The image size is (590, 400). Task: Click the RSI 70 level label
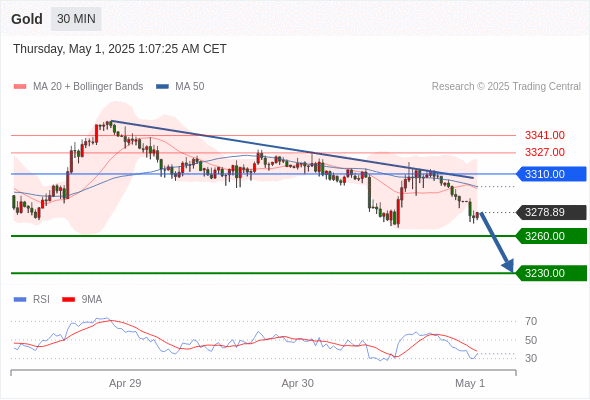point(531,321)
